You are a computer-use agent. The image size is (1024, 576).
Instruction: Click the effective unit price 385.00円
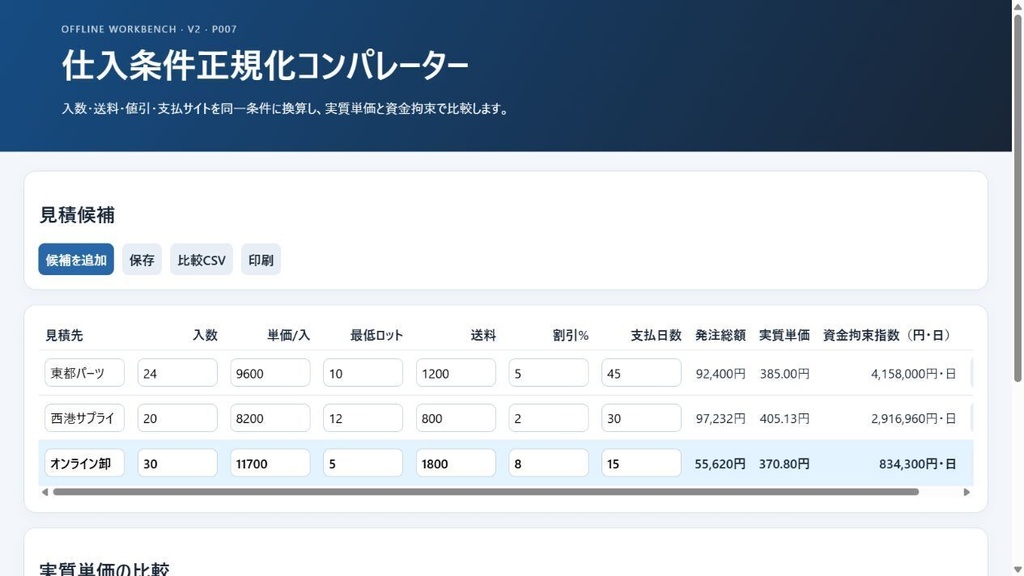coord(784,374)
